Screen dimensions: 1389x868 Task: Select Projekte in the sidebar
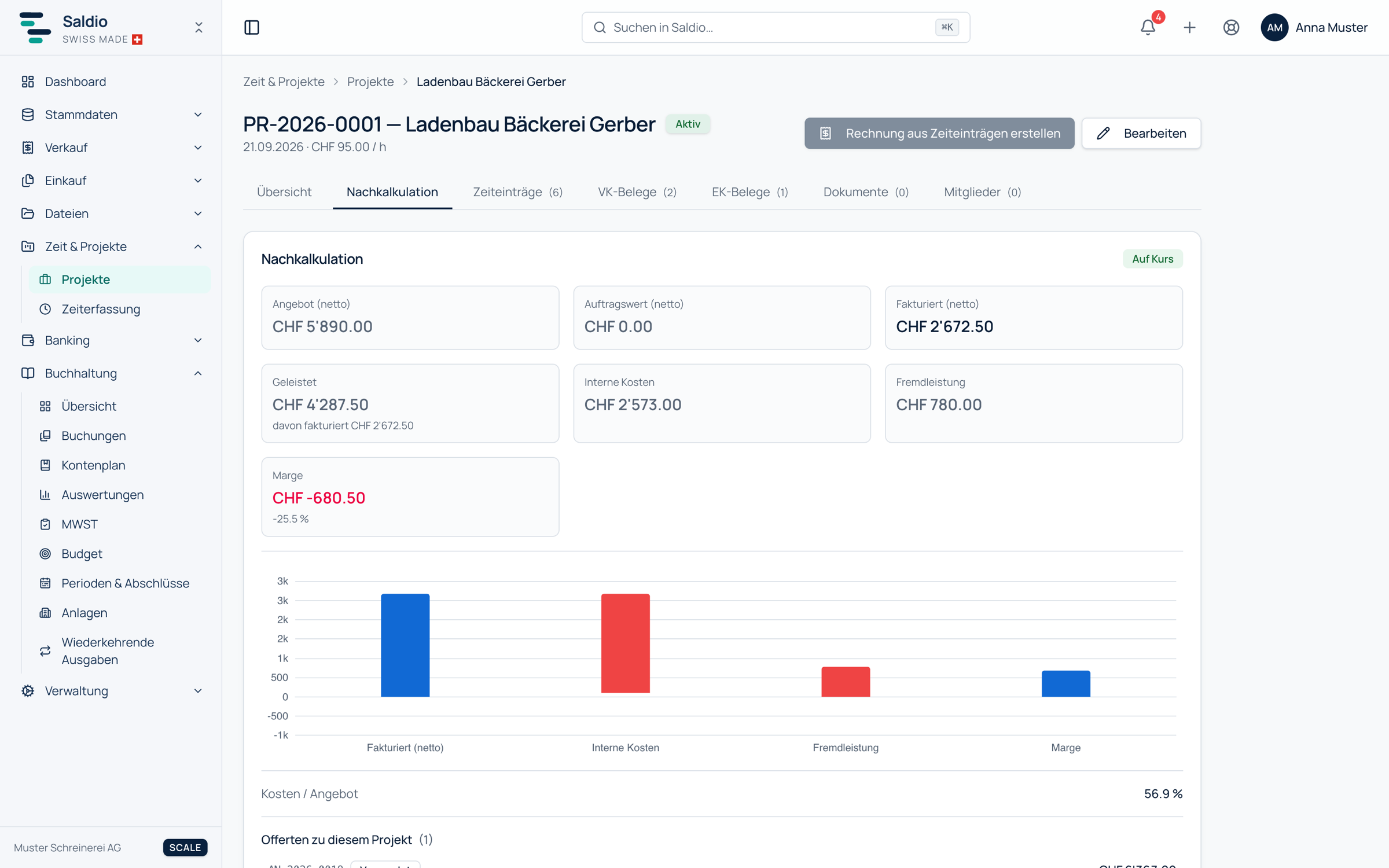pyautogui.click(x=119, y=279)
